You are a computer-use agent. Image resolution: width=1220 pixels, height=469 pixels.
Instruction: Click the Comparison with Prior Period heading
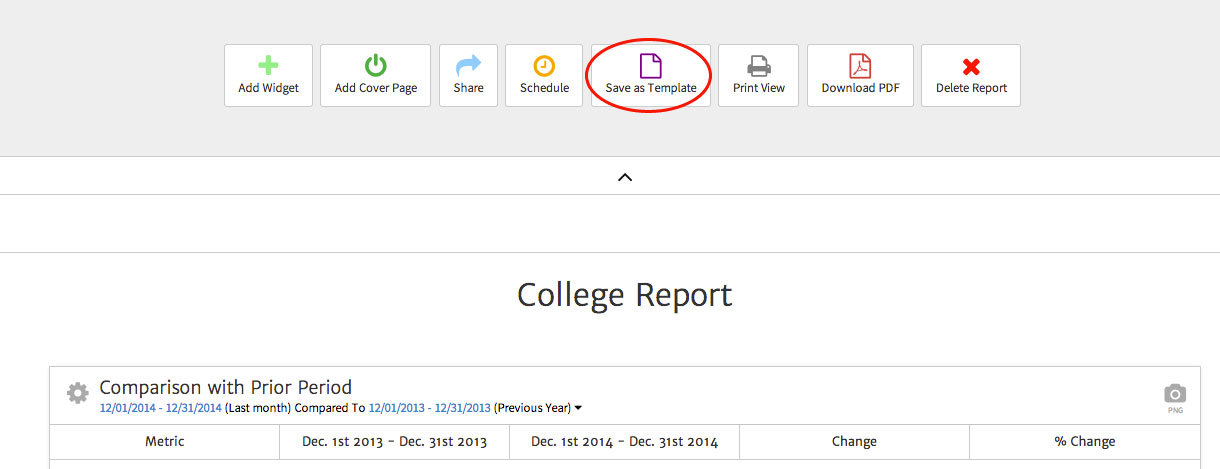click(x=225, y=387)
